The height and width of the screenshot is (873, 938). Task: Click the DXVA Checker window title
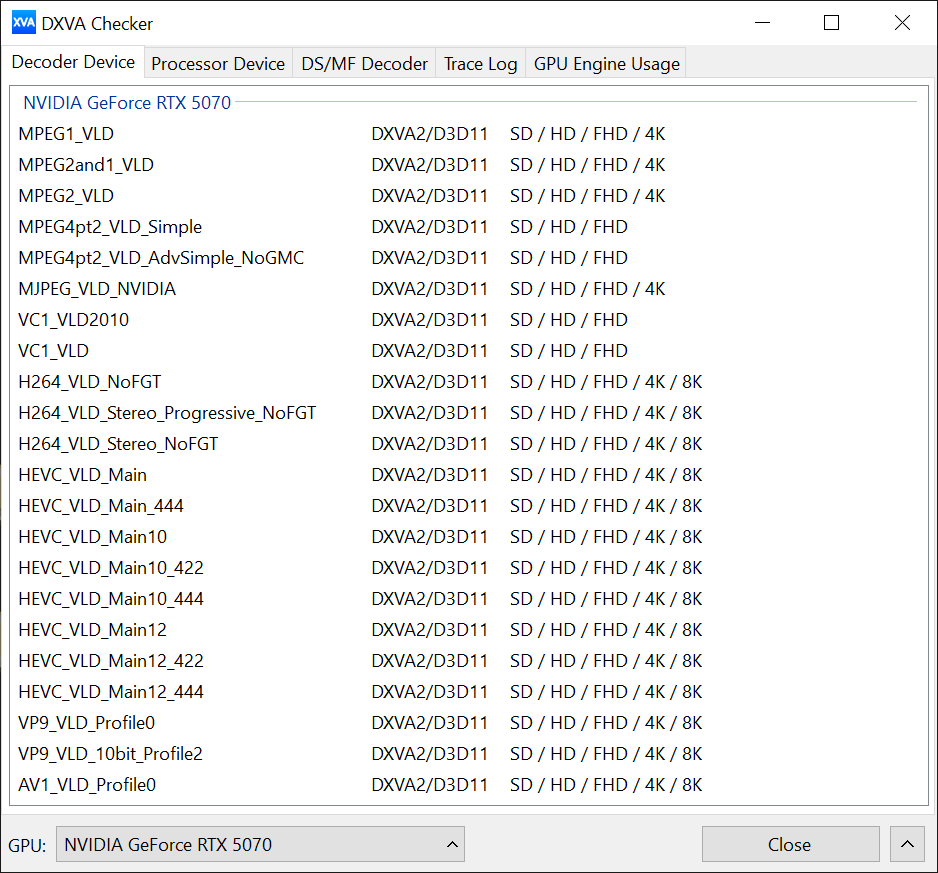coord(98,24)
